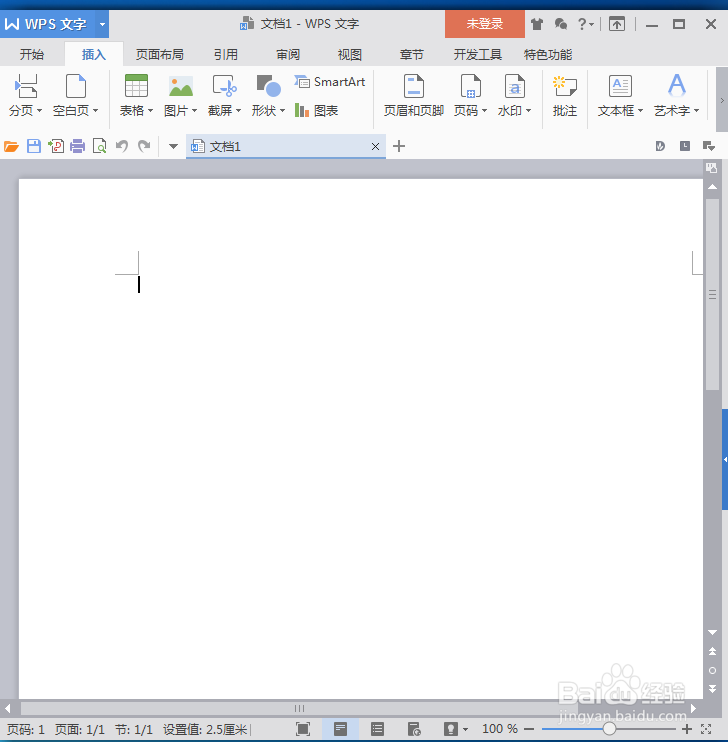The width and height of the screenshot is (728, 742).
Task: Add a 批注 comment
Action: click(565, 96)
